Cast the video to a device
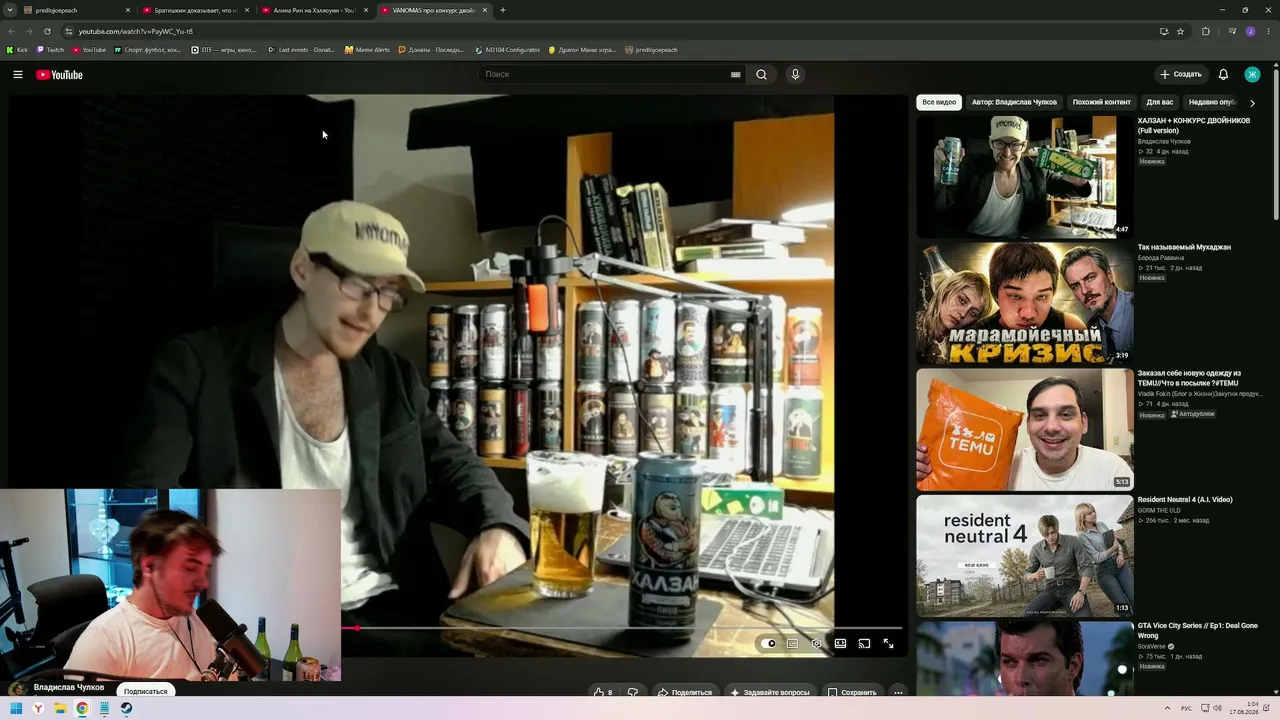1280x720 pixels. coord(864,644)
